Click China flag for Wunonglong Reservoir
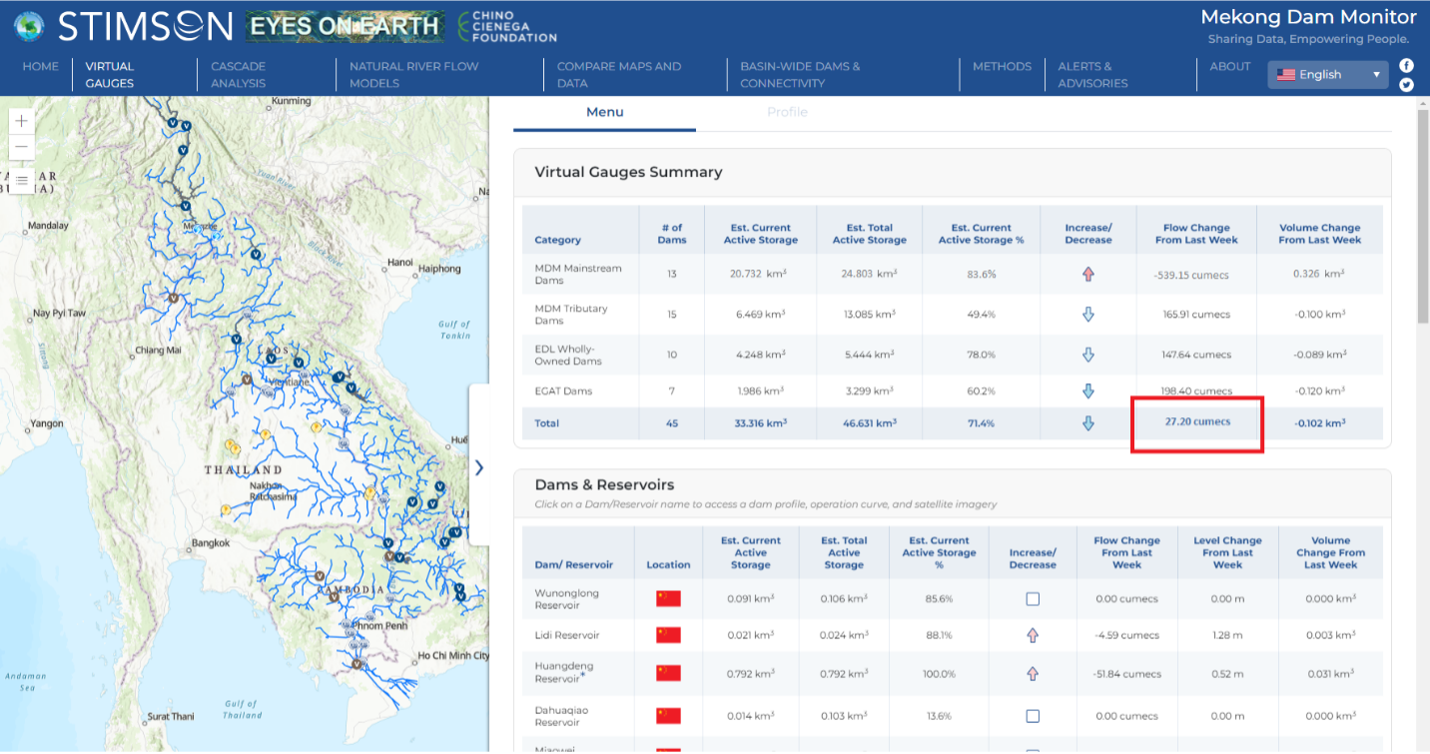The height and width of the screenshot is (754, 1430). pyautogui.click(x=668, y=598)
